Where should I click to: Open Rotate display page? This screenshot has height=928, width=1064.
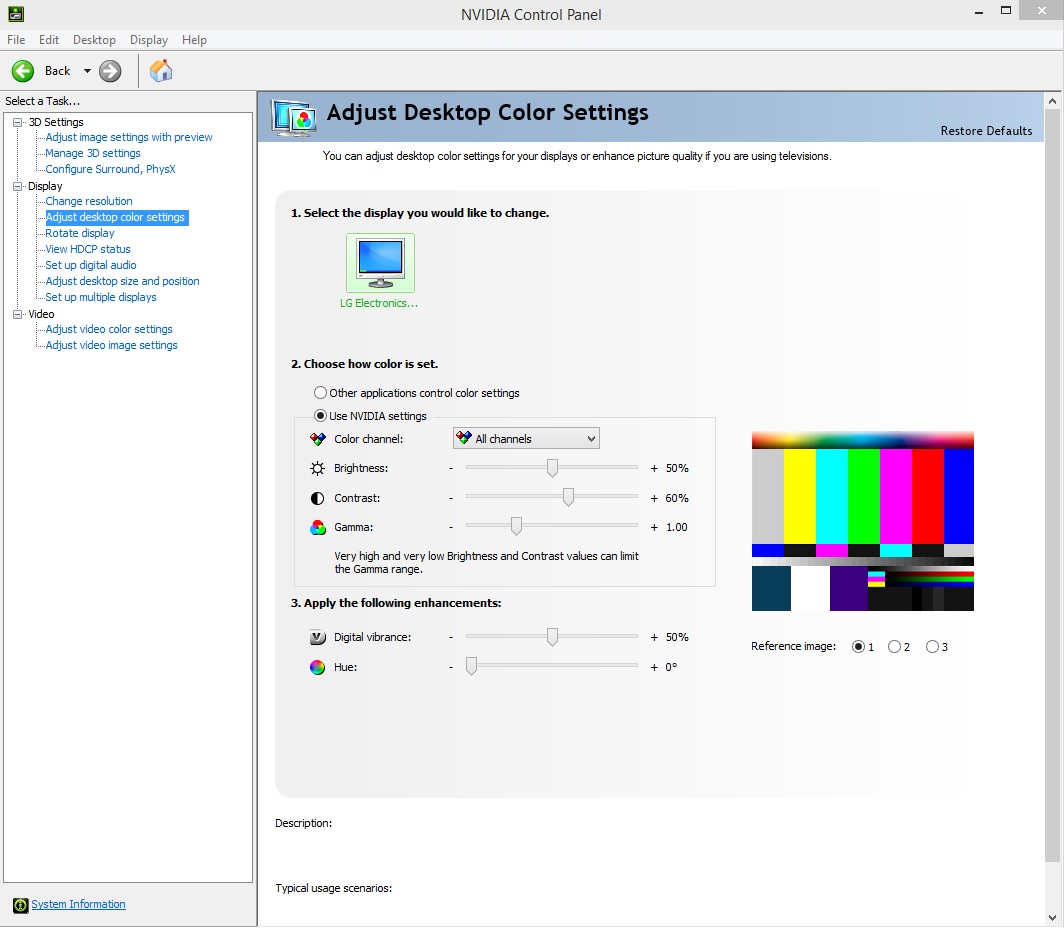click(x=80, y=233)
